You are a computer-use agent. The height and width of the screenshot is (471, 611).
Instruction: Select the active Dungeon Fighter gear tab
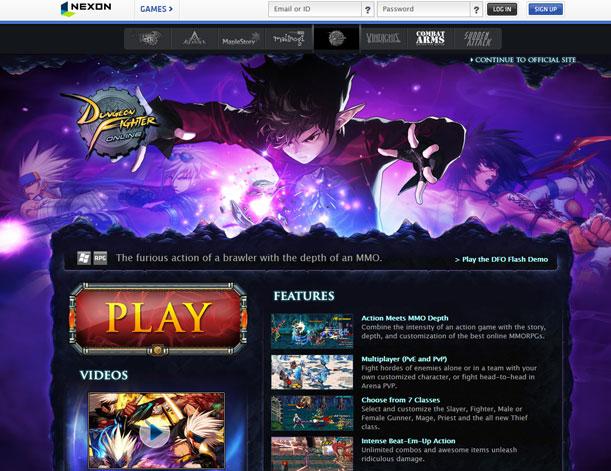[x=337, y=38]
